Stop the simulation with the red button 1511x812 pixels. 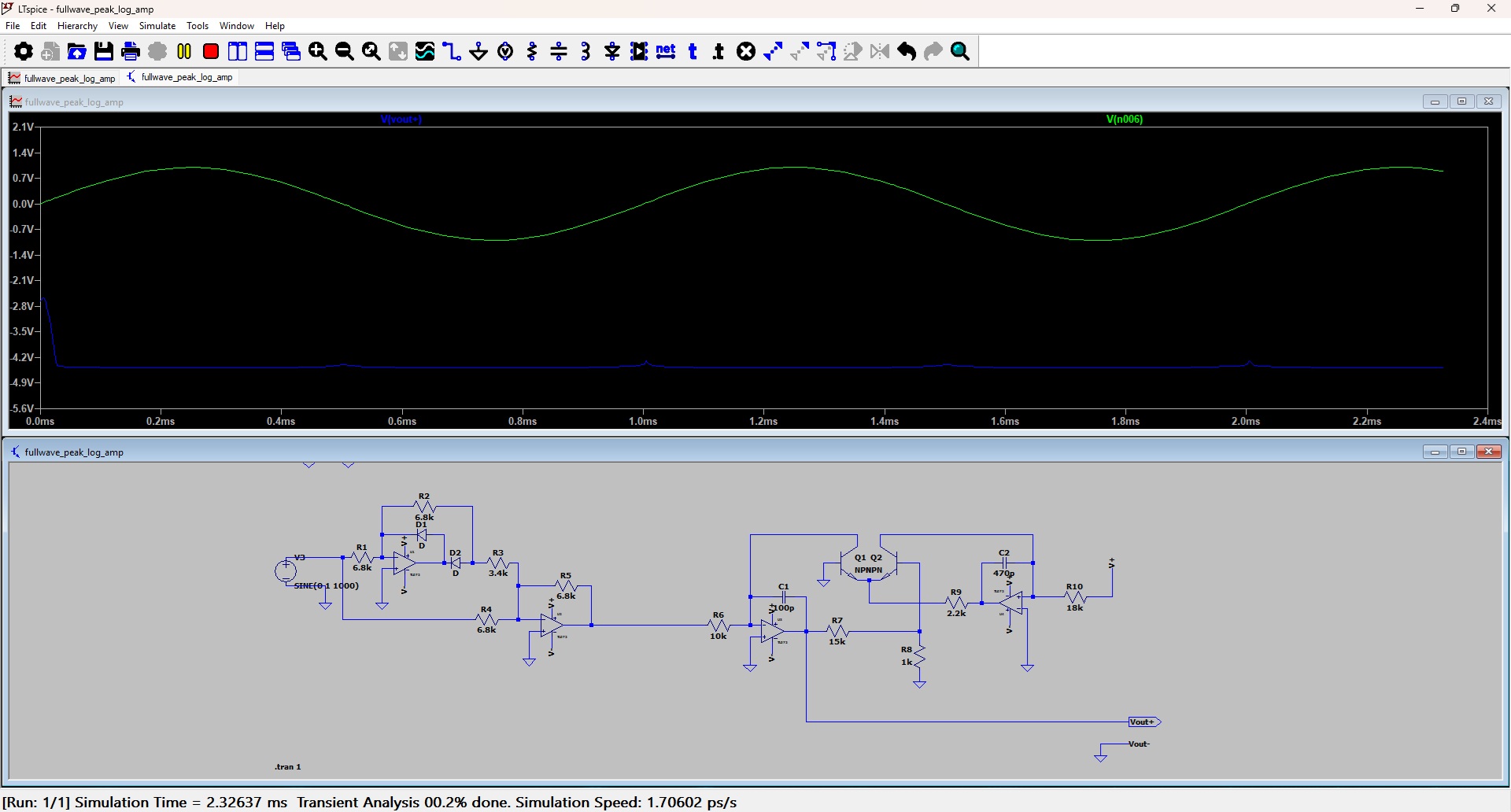click(211, 52)
